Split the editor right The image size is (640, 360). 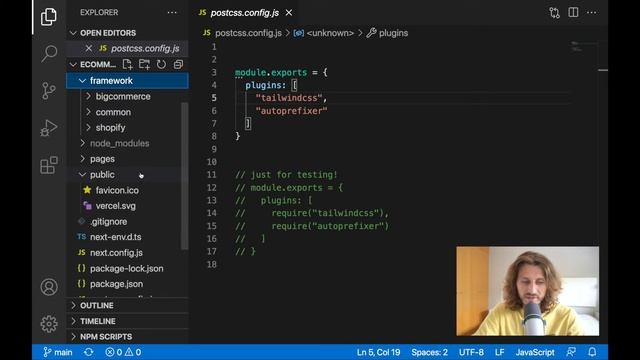(573, 13)
